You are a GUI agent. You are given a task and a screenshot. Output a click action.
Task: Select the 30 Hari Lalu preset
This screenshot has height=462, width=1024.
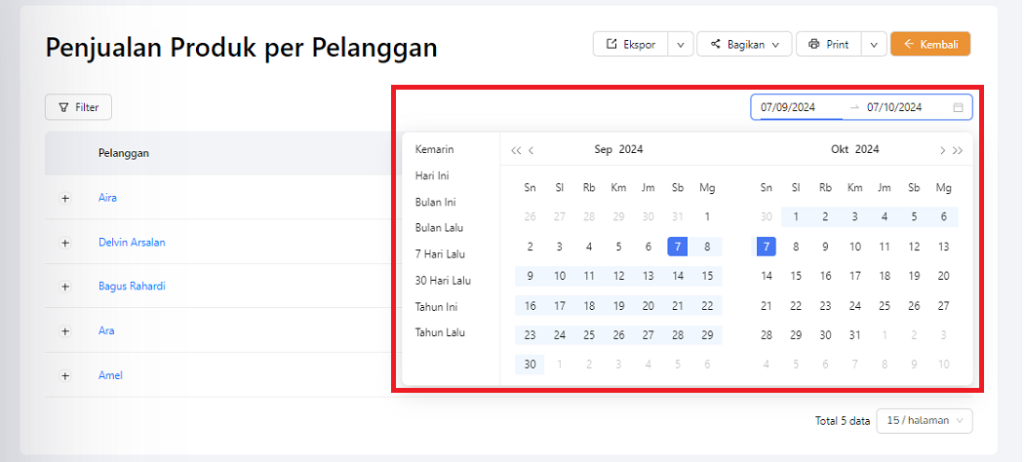[443, 280]
